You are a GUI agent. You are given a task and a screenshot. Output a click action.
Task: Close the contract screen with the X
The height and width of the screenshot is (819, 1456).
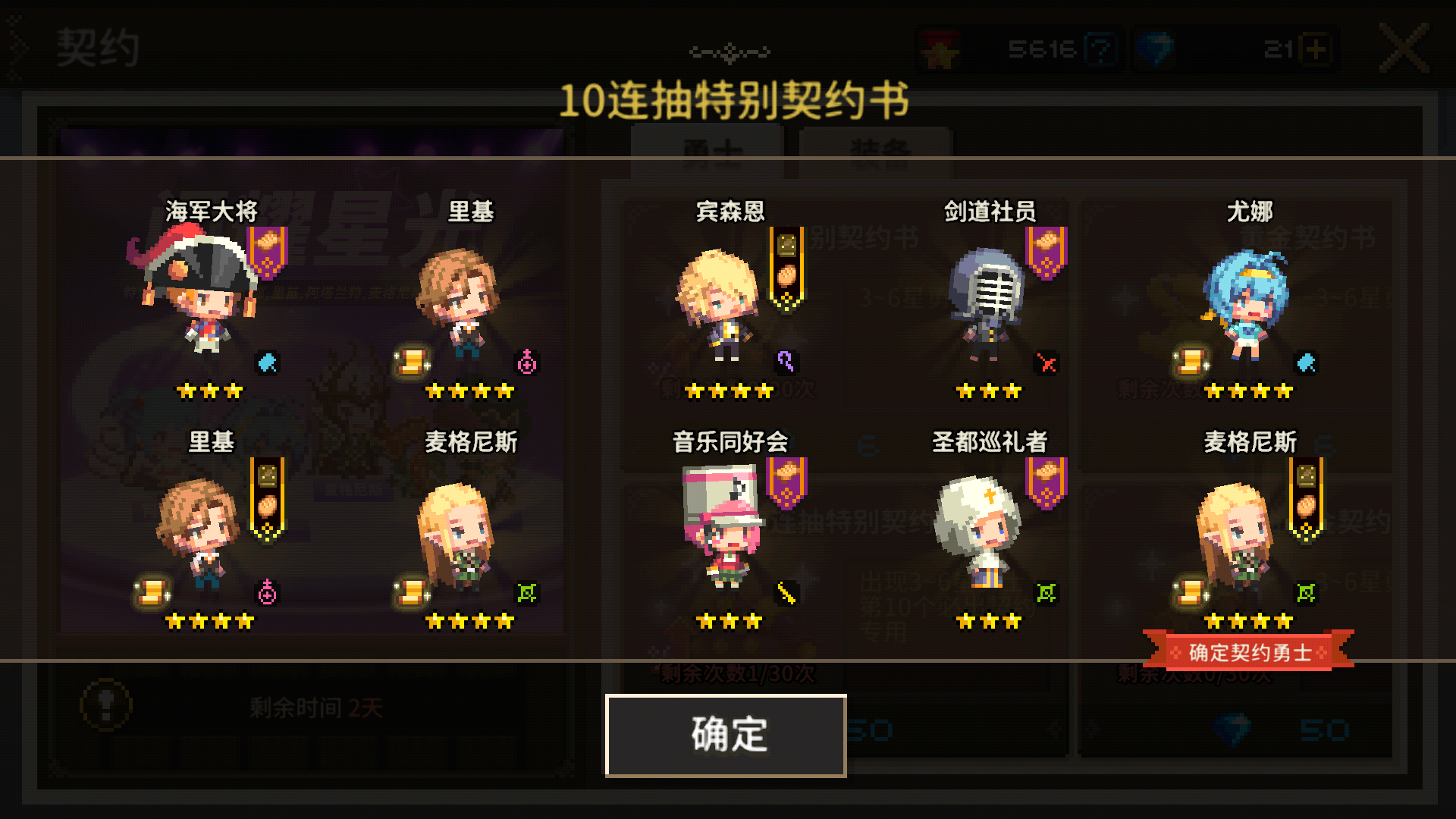(x=1404, y=49)
